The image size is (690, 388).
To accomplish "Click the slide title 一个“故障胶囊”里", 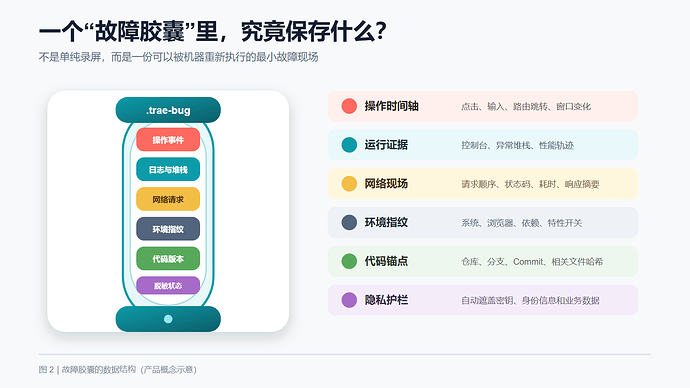I will pos(213,31).
